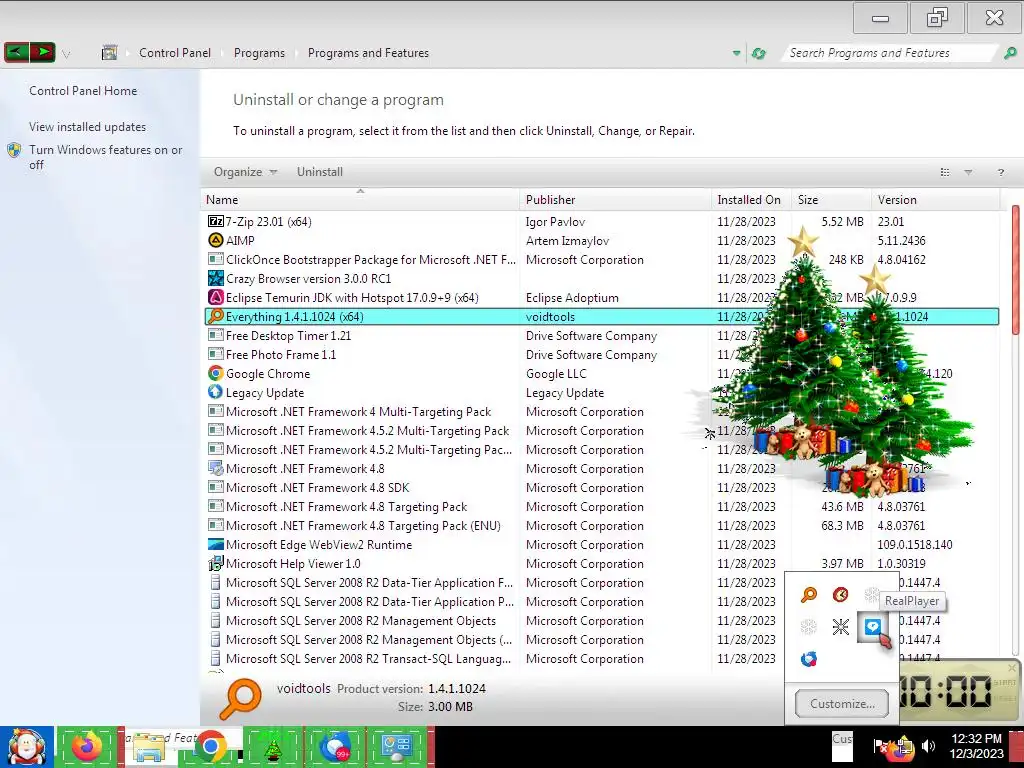The height and width of the screenshot is (768, 1024).
Task: Click RealPlayer blue icon in tray popup
Action: click(872, 627)
